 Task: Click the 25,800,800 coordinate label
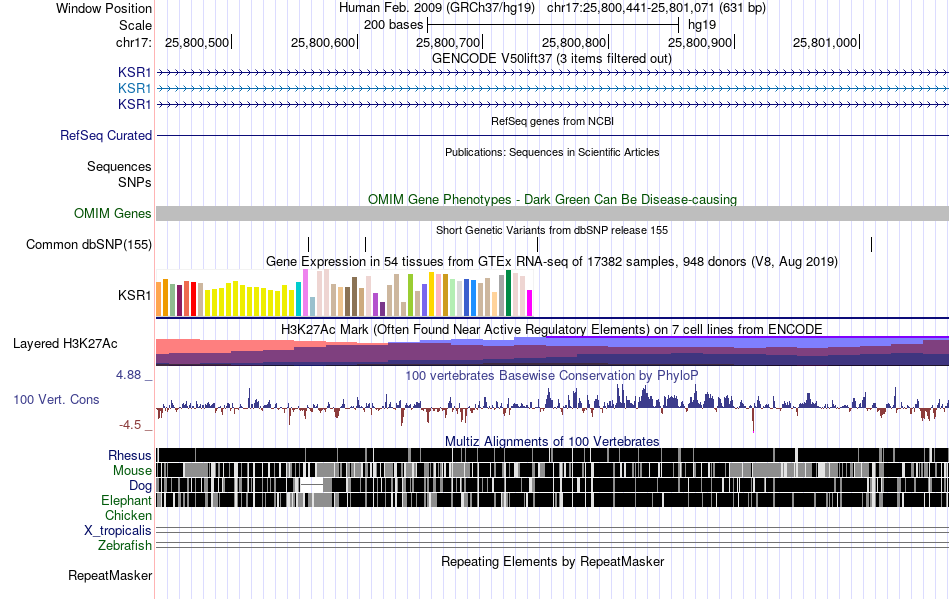(x=574, y=42)
